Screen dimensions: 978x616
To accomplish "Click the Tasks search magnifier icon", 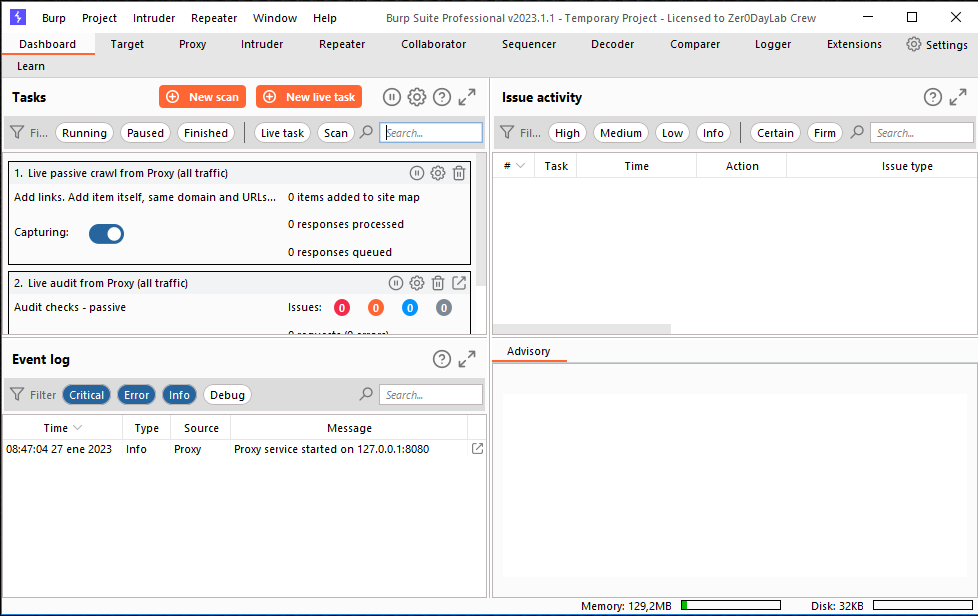I will coord(367,132).
